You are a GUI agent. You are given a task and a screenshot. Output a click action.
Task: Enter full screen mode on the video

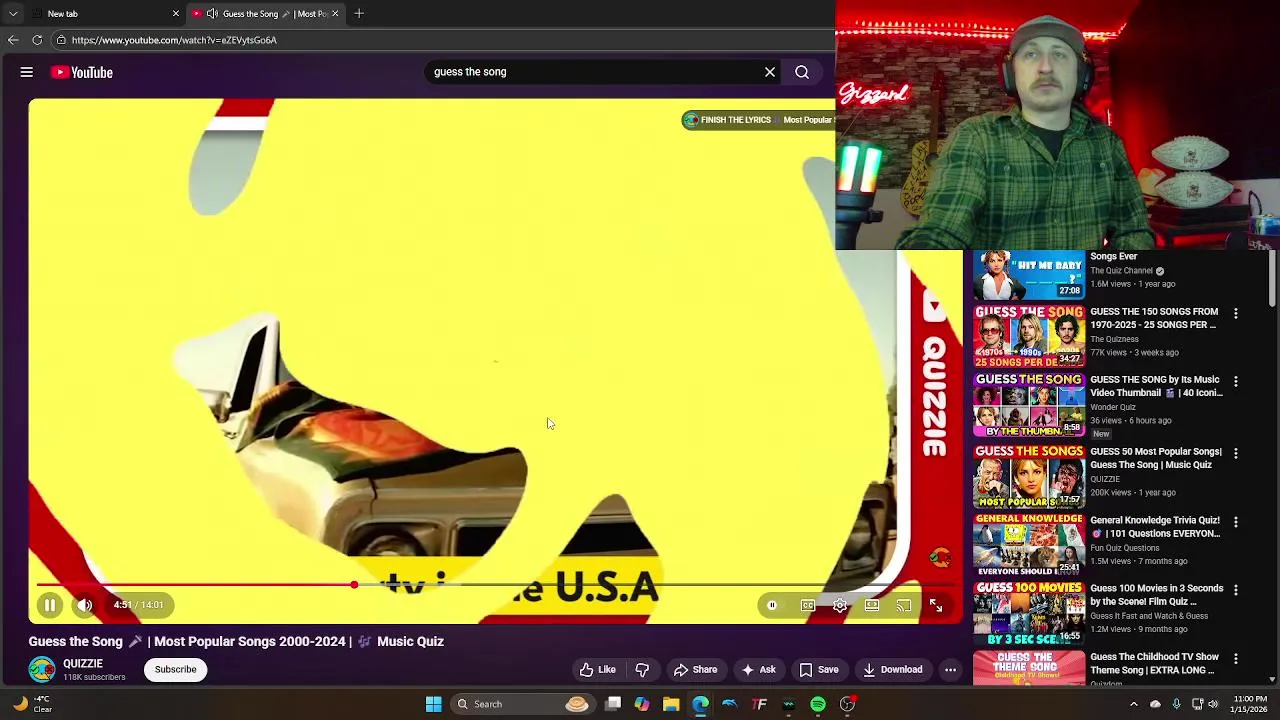(x=936, y=605)
